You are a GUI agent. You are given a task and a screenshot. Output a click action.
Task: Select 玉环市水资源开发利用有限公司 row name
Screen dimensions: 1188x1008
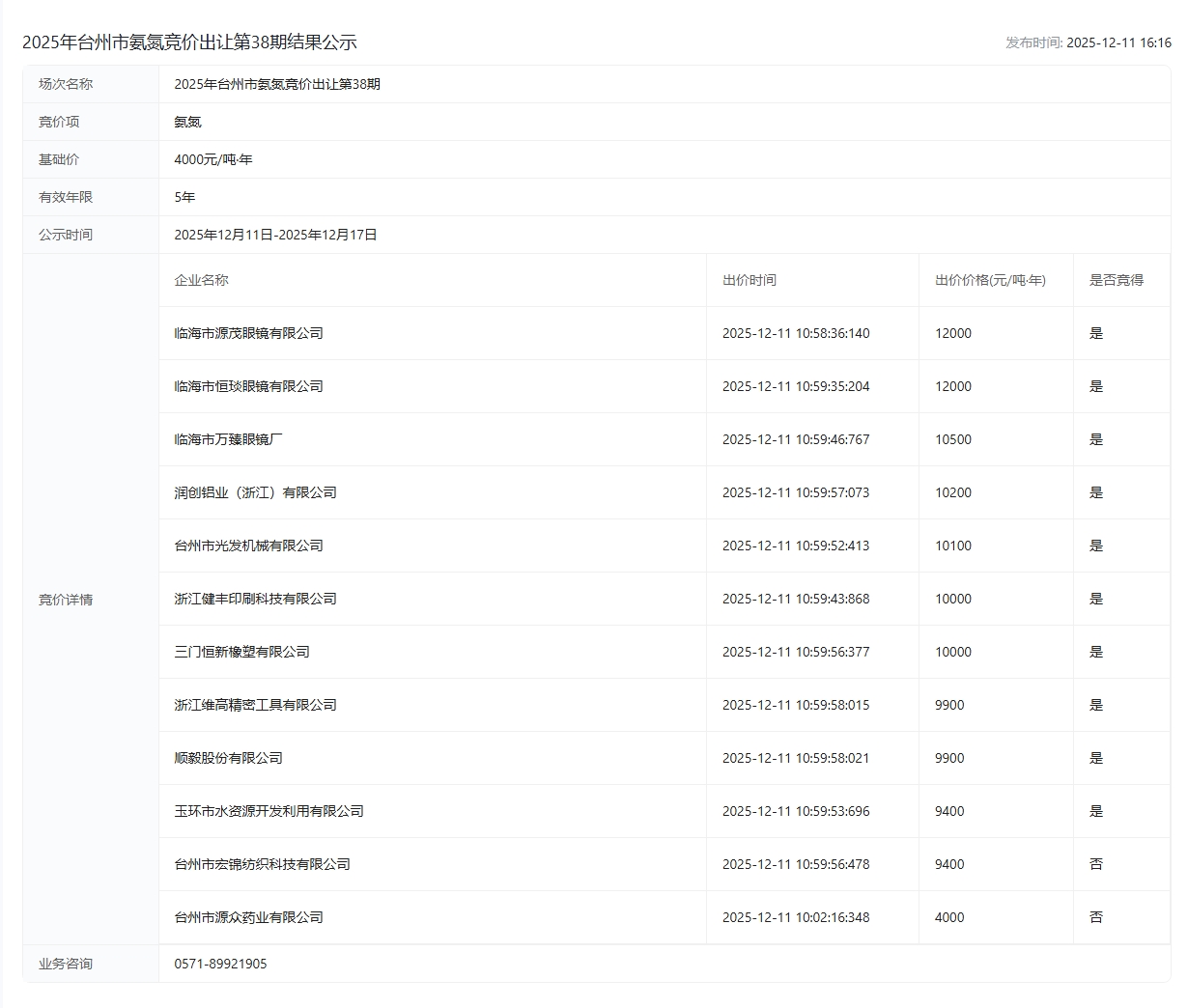pyautogui.click(x=269, y=811)
